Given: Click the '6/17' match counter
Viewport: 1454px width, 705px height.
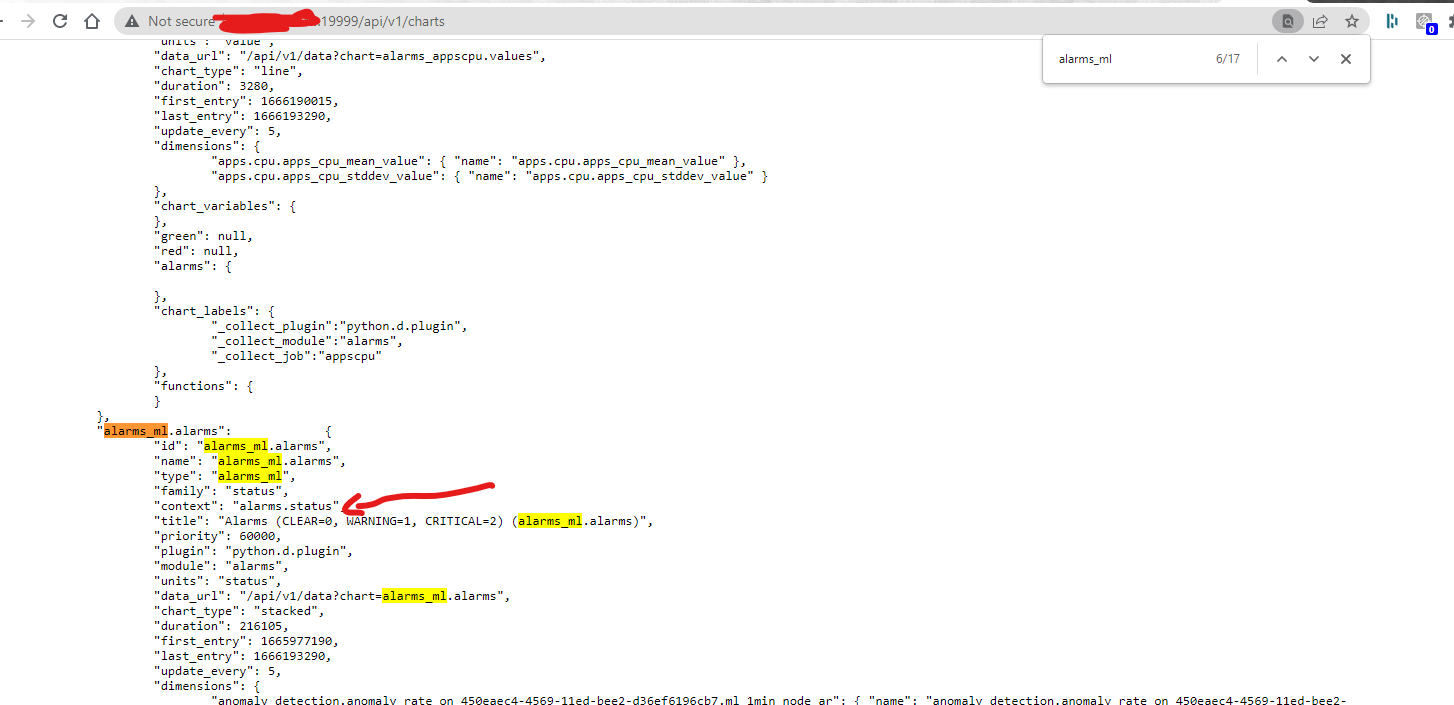Looking at the screenshot, I should click(1229, 58).
